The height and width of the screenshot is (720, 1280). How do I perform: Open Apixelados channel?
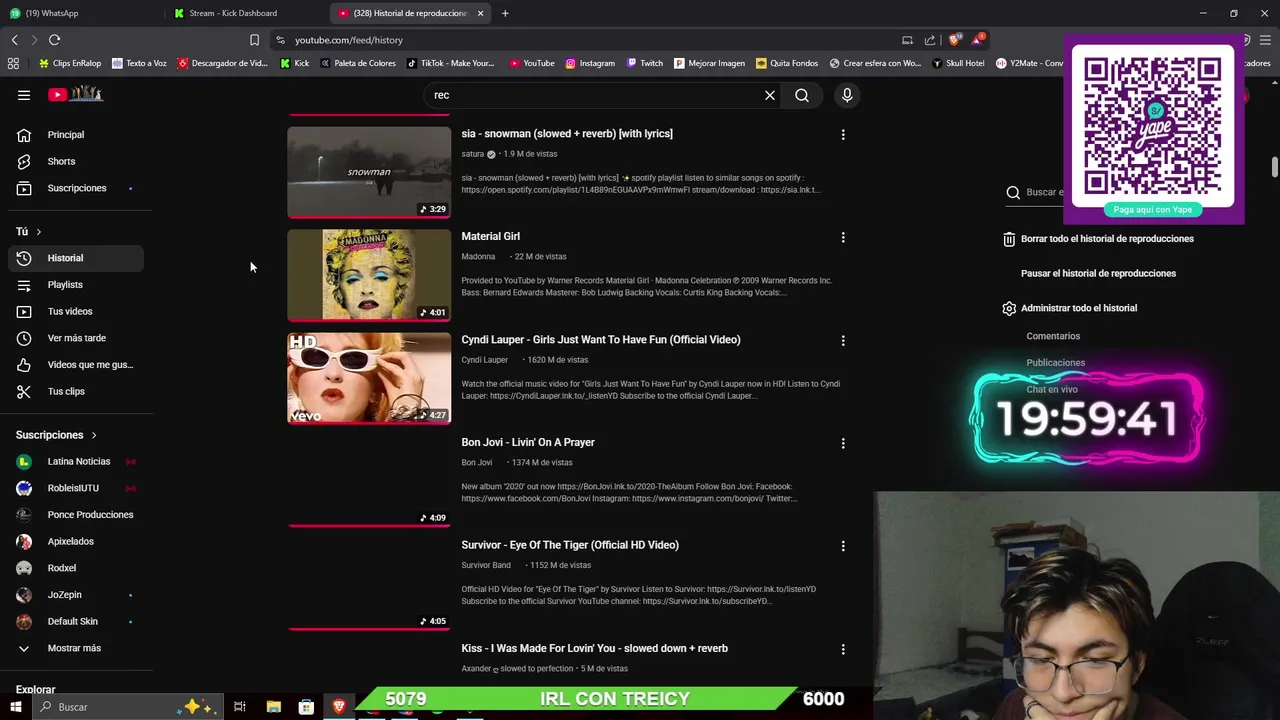77,541
